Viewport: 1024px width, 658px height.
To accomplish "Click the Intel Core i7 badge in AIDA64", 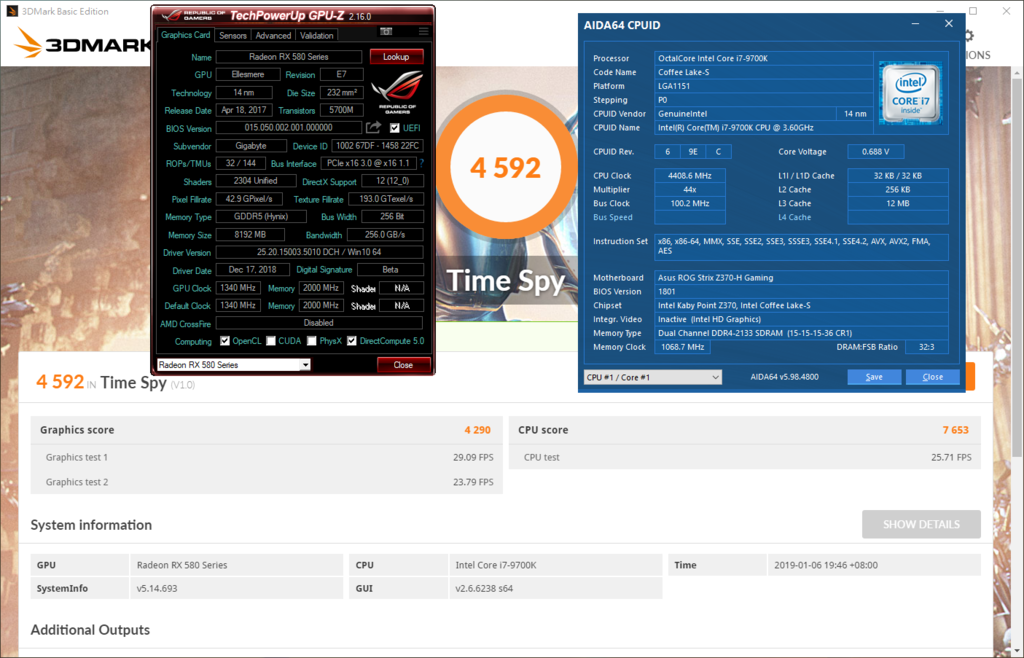I will pyautogui.click(x=910, y=93).
